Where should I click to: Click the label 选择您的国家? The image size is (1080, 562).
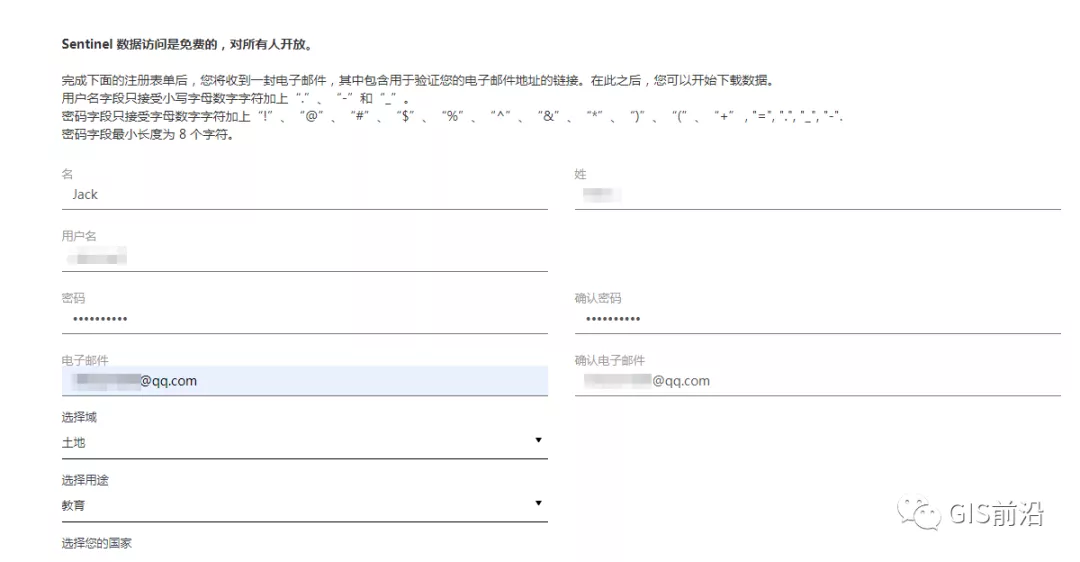[96, 543]
